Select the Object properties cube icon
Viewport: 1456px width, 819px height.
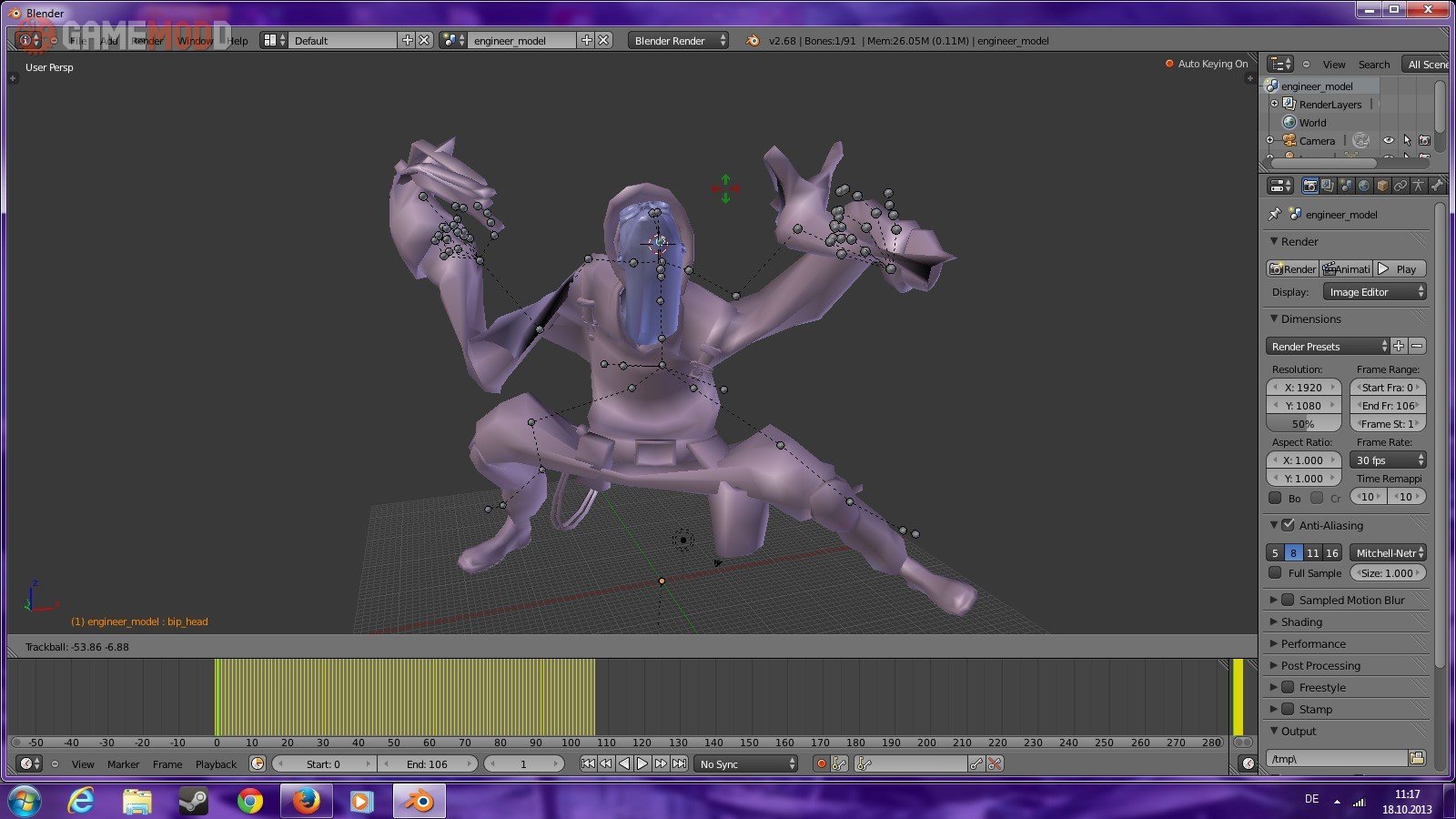tap(1382, 186)
